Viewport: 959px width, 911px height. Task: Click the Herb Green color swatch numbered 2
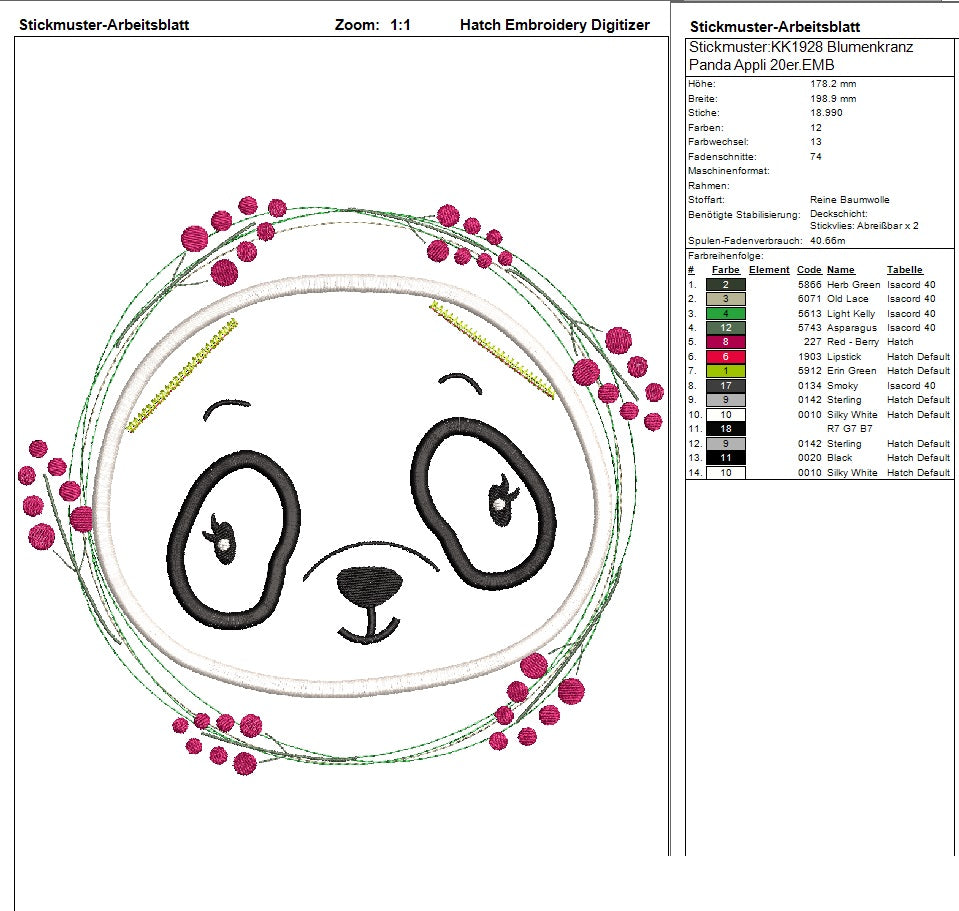tap(725, 284)
